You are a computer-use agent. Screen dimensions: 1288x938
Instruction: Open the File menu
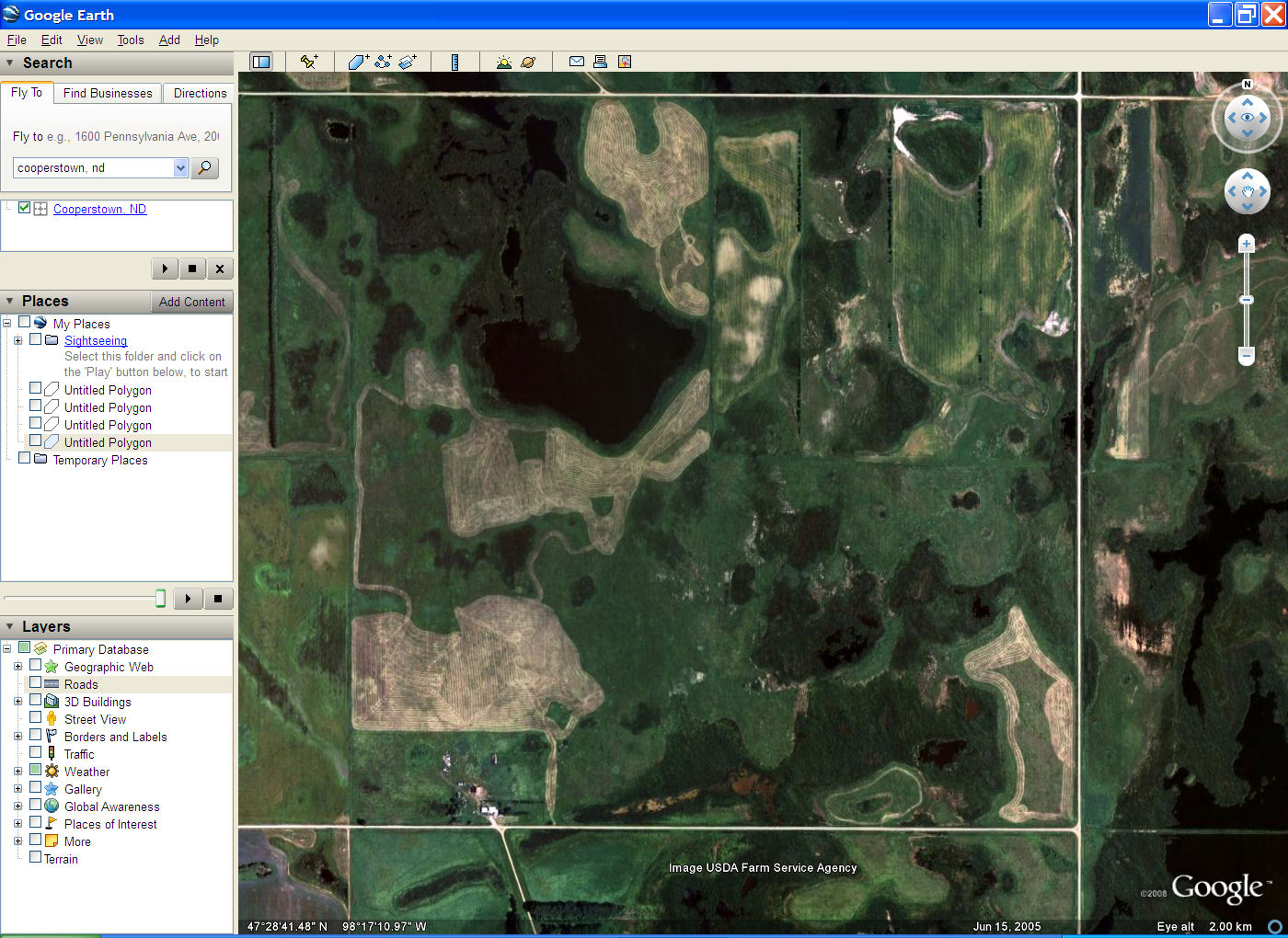[x=17, y=40]
